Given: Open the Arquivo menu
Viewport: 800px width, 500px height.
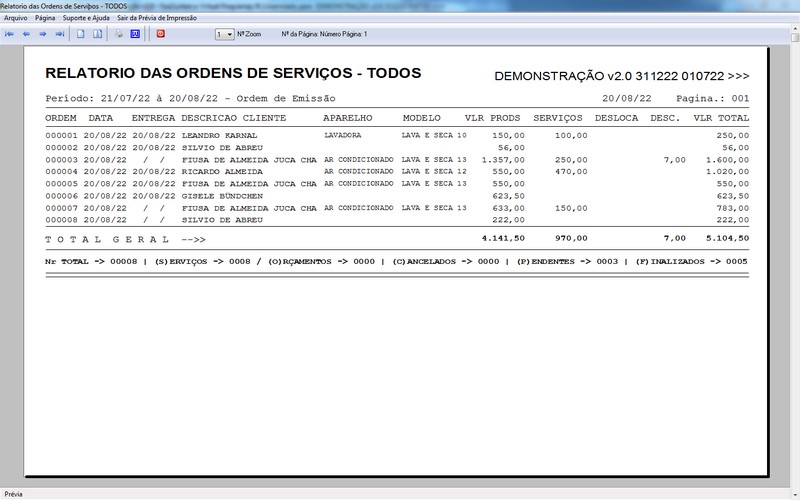Looking at the screenshot, I should tap(16, 18).
